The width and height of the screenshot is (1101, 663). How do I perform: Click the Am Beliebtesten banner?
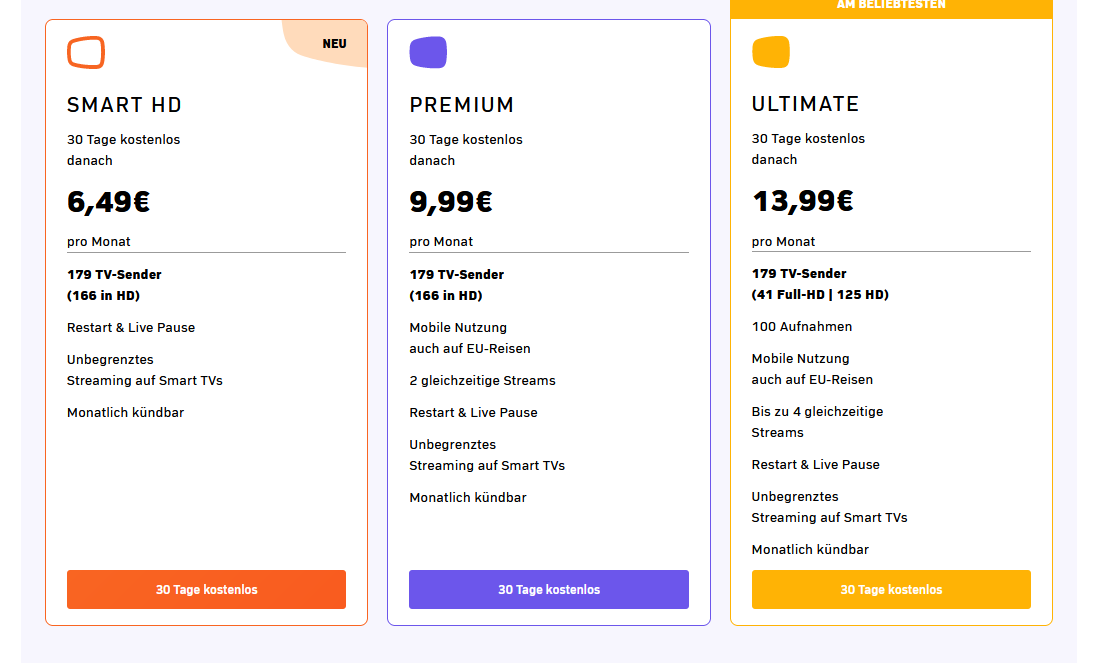891,7
